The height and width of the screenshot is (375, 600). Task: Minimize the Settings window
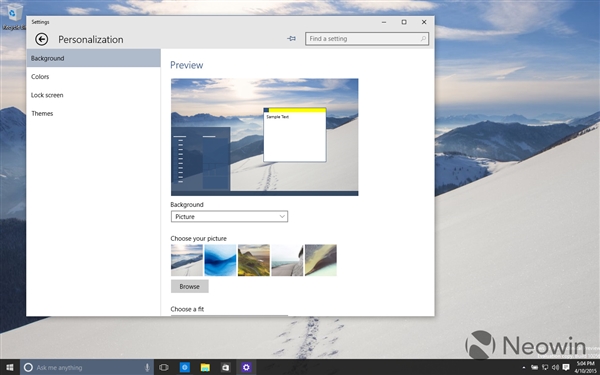pos(384,22)
